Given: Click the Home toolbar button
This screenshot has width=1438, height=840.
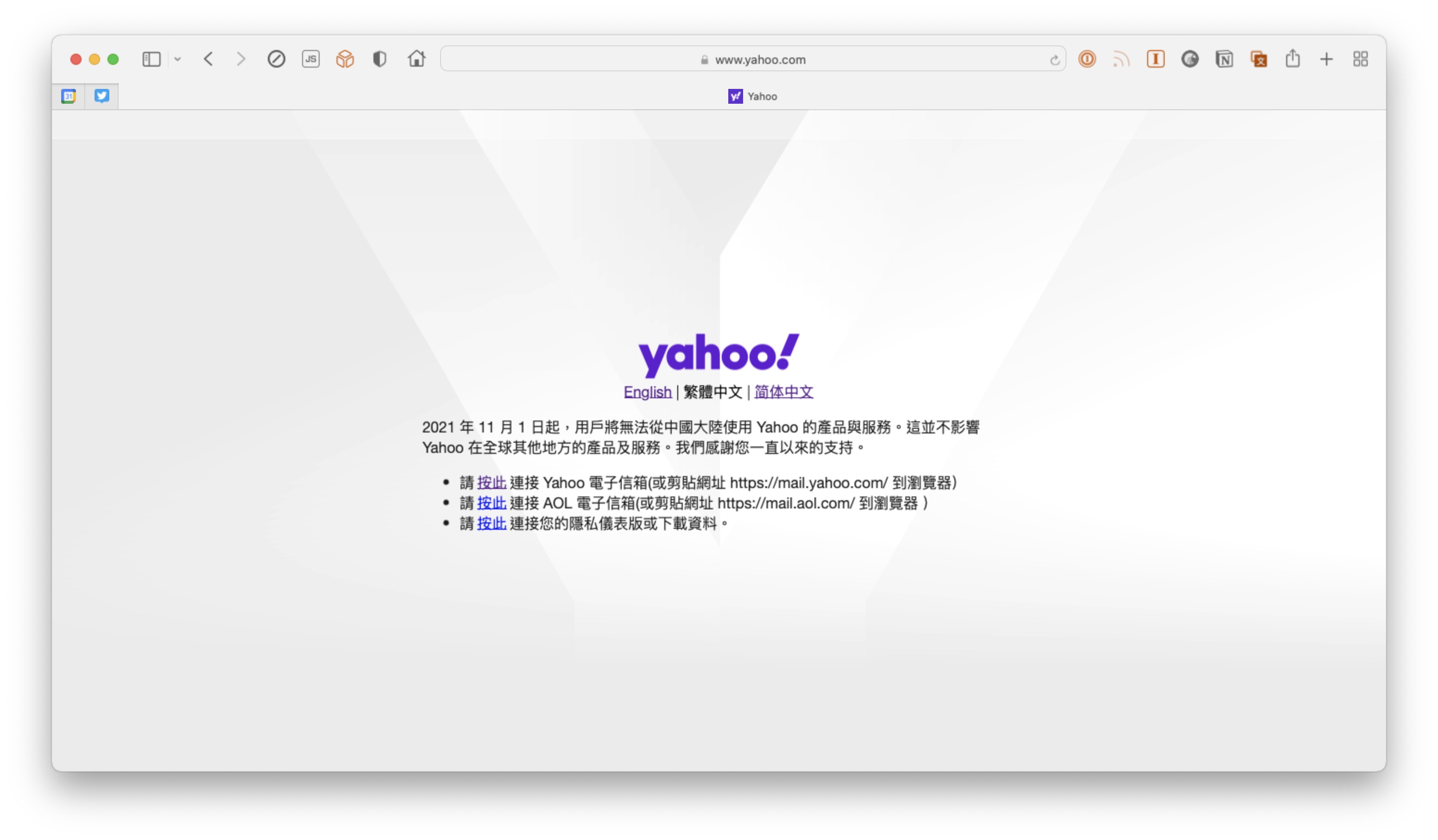Looking at the screenshot, I should (x=416, y=59).
